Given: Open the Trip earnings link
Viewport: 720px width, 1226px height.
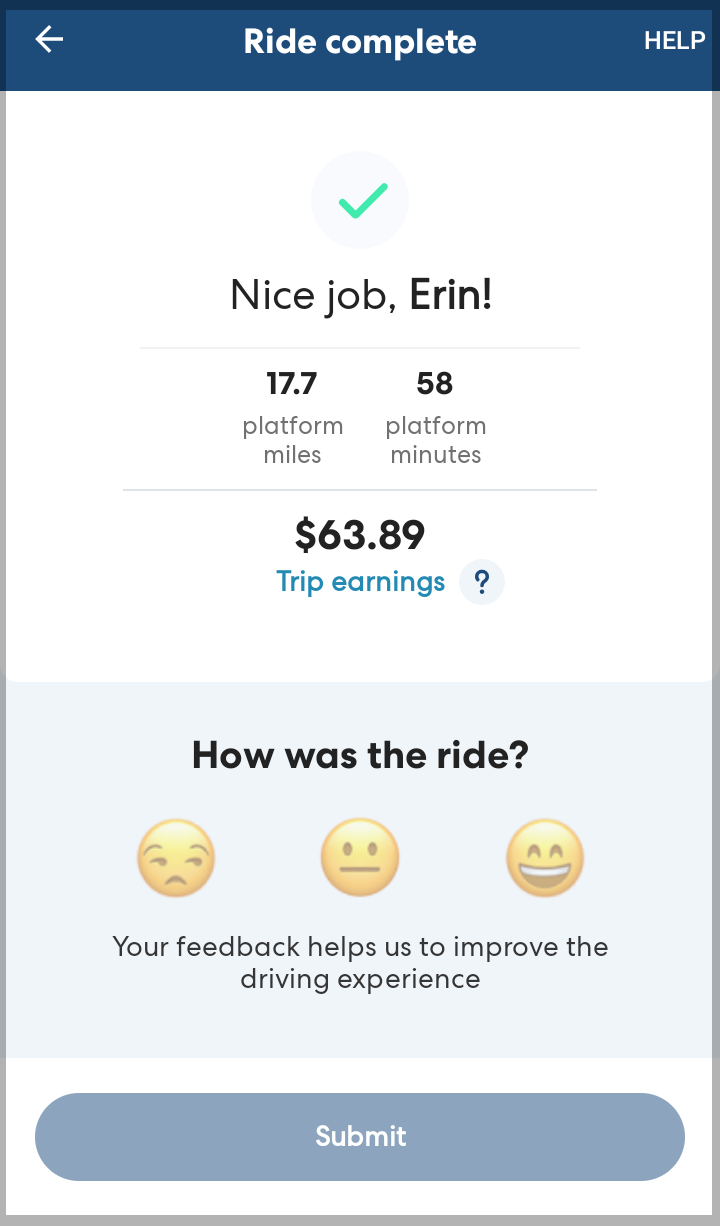Looking at the screenshot, I should coord(361,582).
